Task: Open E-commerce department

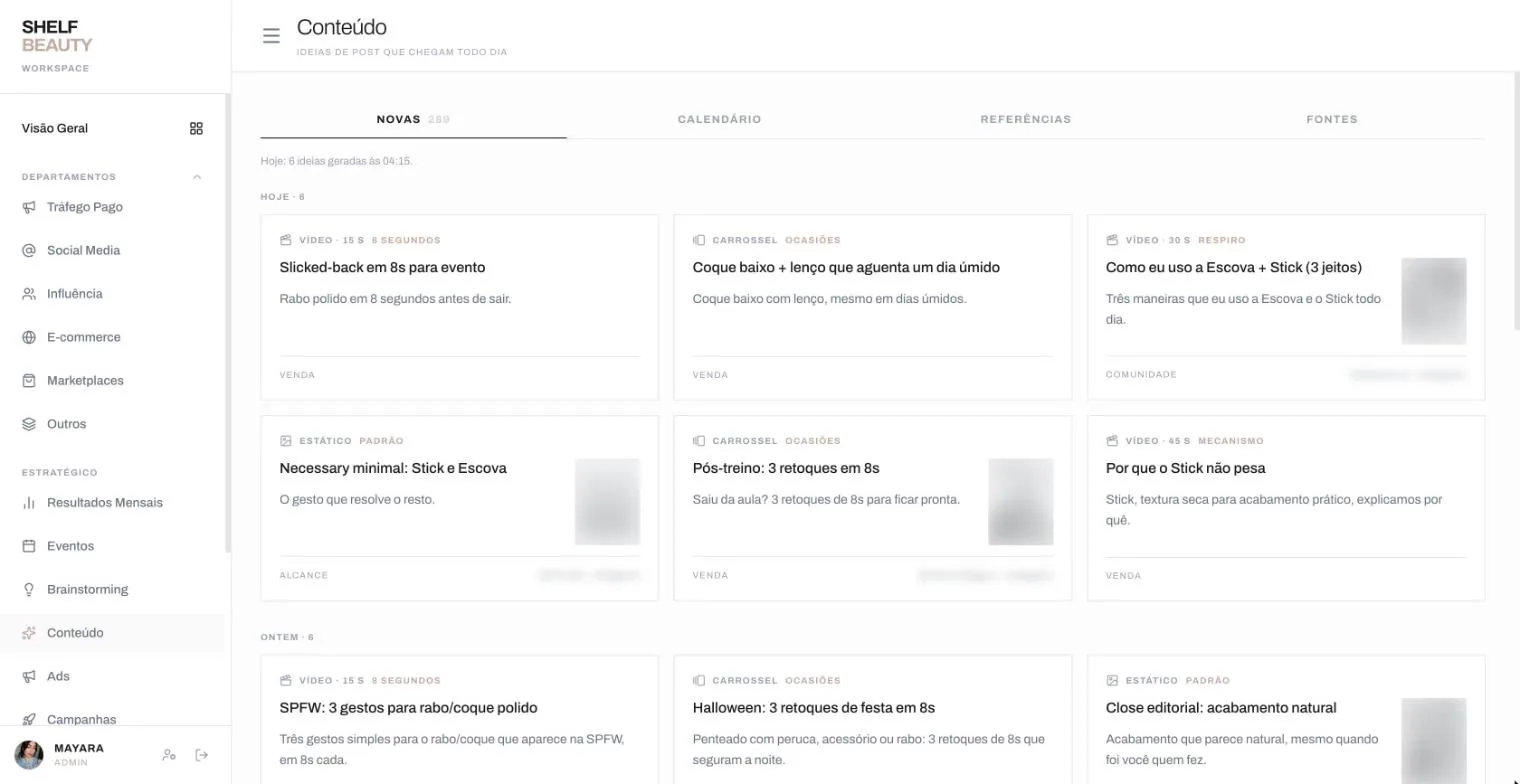Action: point(112,337)
